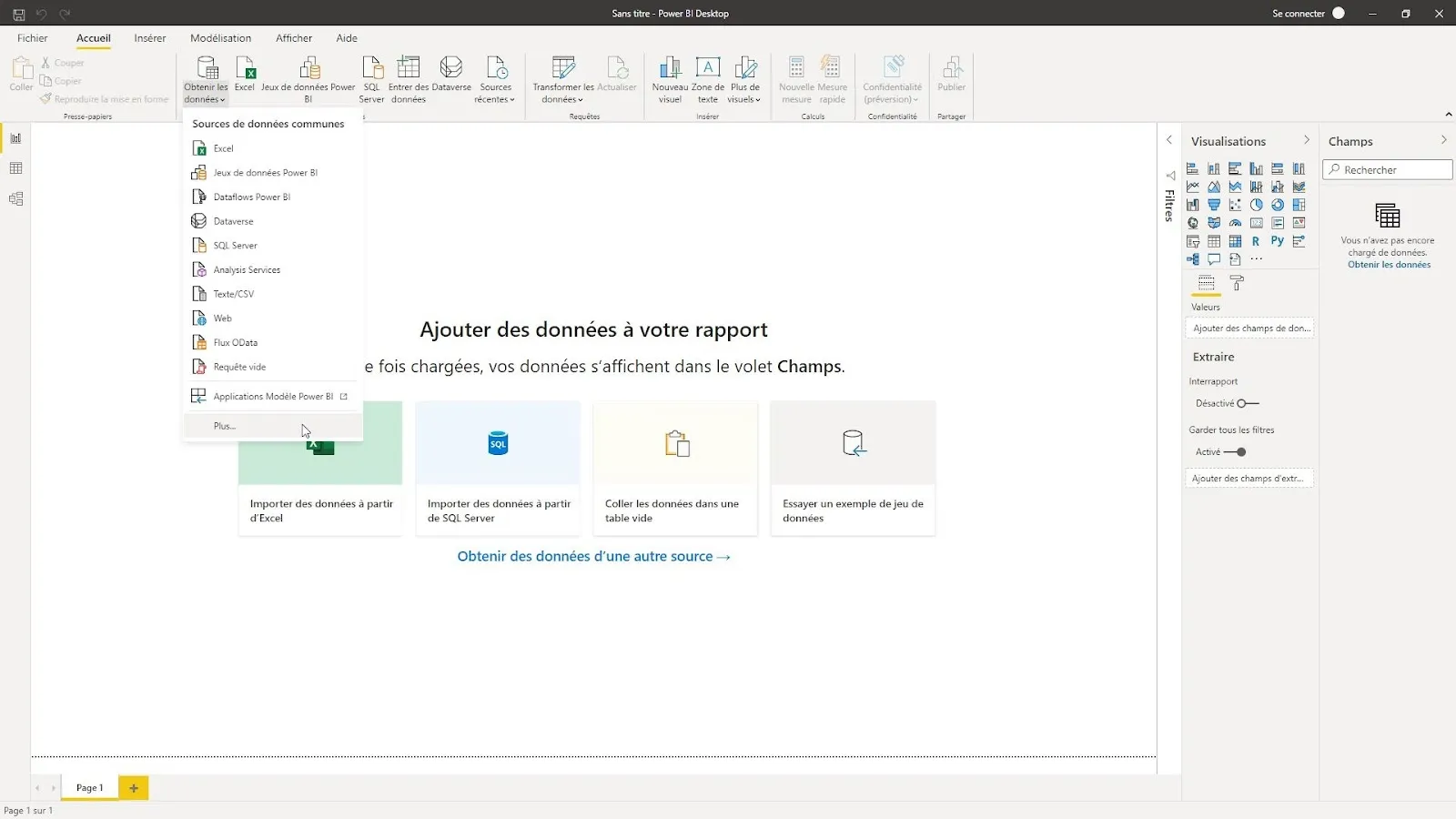
Task: Choose Web from data sources menu
Action: [273, 318]
